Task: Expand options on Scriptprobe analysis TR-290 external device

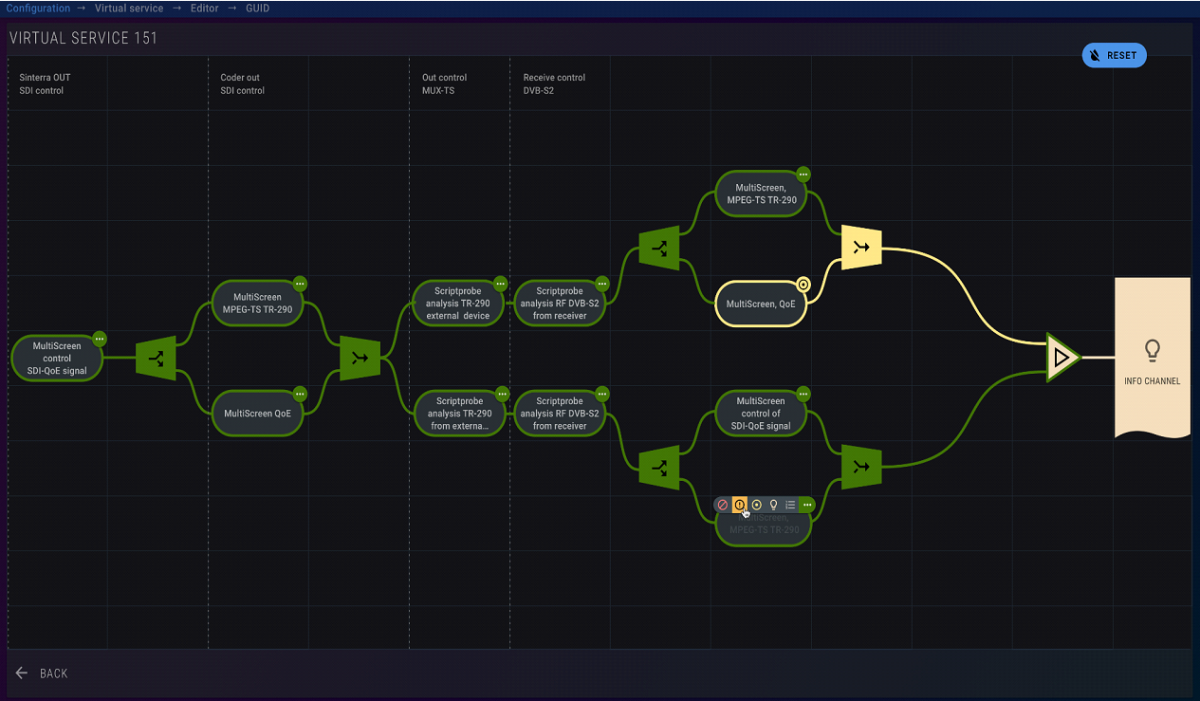Action: tap(501, 284)
